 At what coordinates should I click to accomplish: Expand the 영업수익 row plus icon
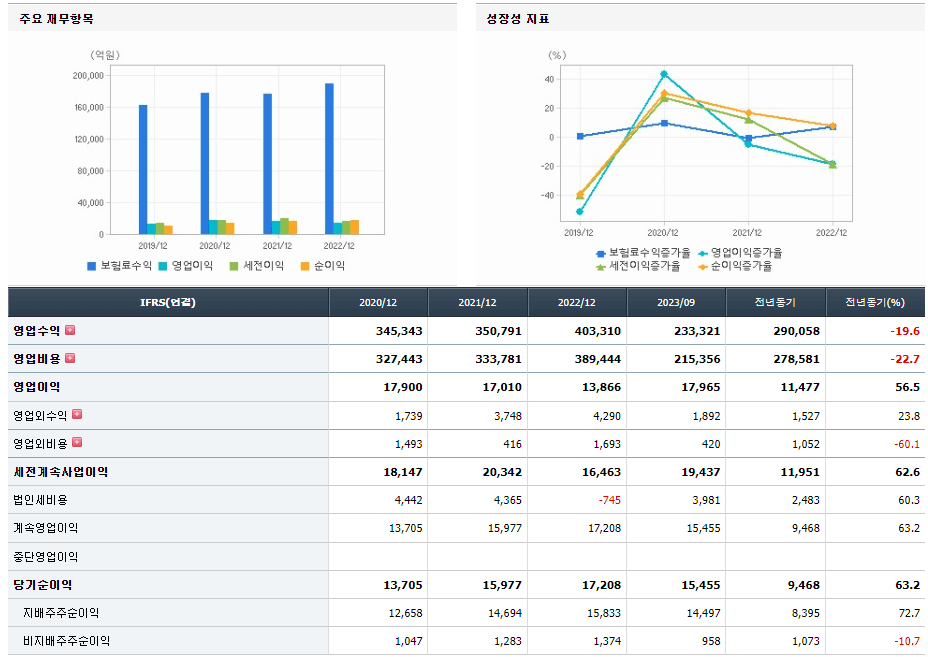click(70, 330)
